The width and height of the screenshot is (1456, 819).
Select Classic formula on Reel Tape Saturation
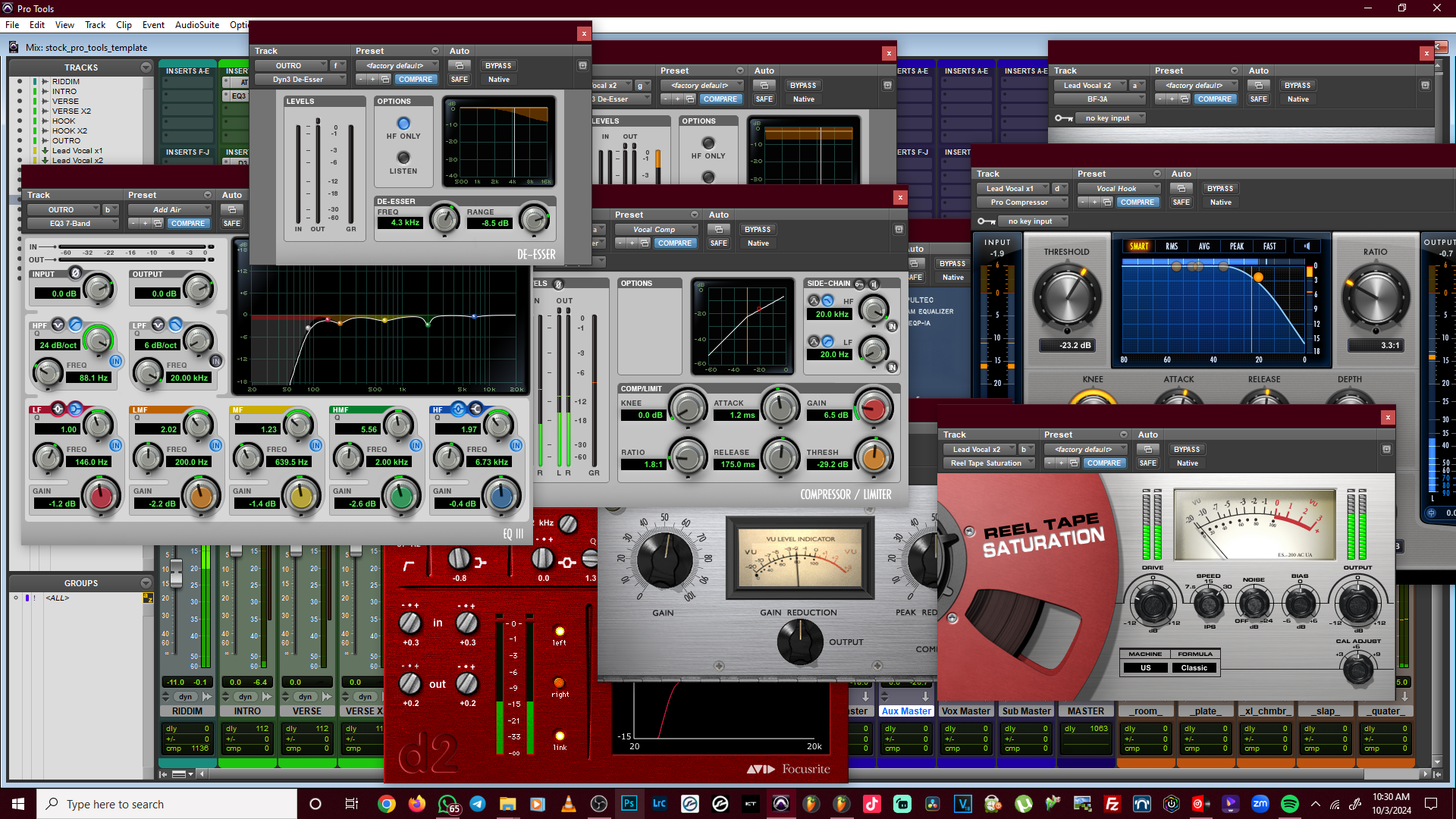1194,668
